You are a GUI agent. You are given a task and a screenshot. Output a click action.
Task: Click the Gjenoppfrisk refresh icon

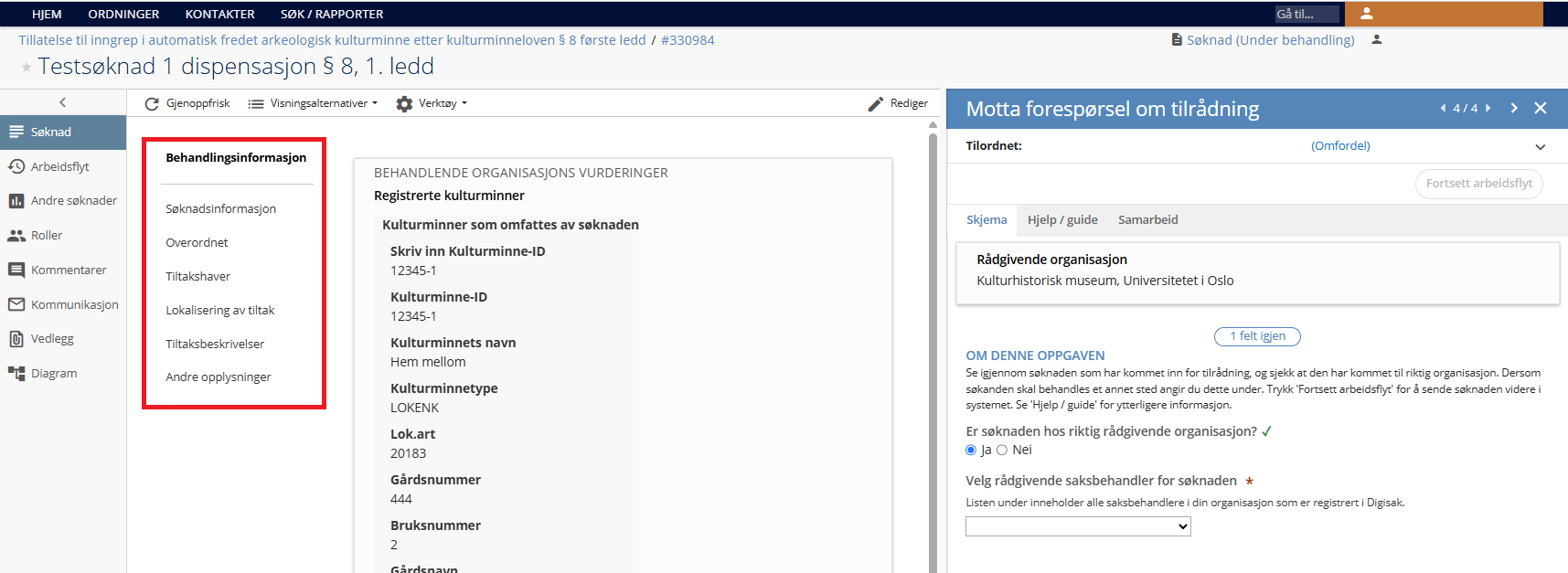coord(152,104)
